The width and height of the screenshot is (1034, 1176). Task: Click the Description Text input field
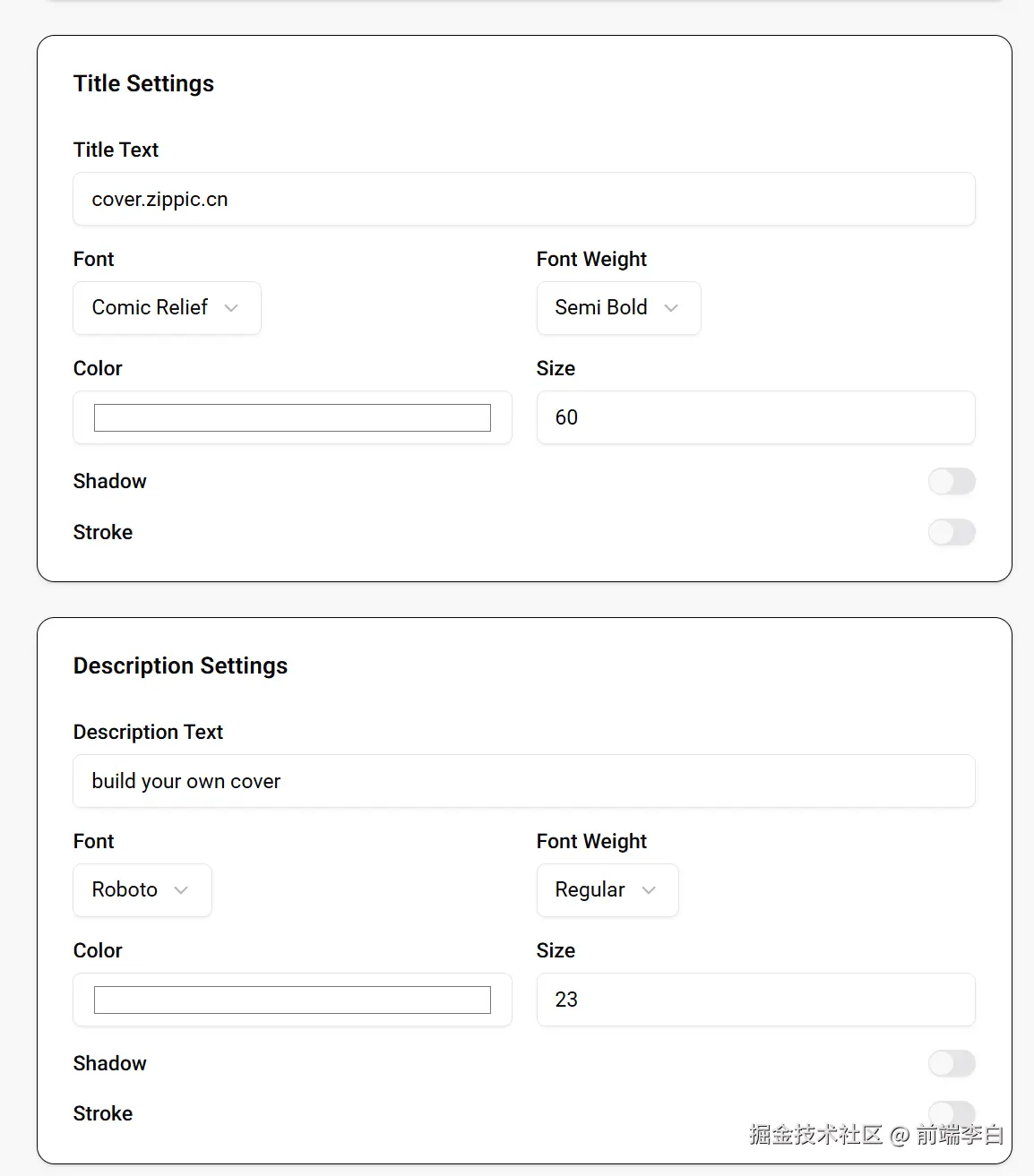[523, 781]
